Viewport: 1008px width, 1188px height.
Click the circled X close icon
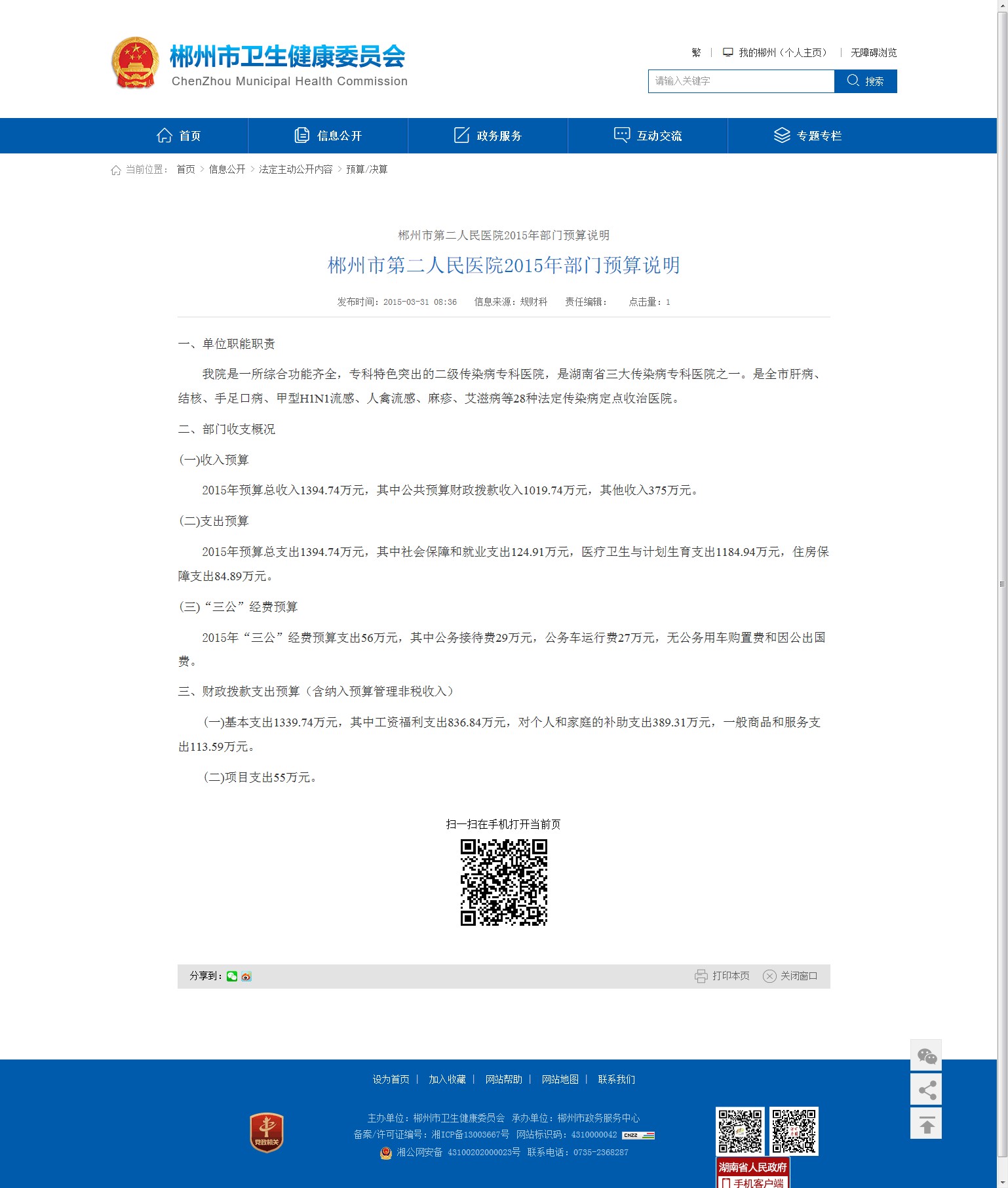(x=769, y=976)
